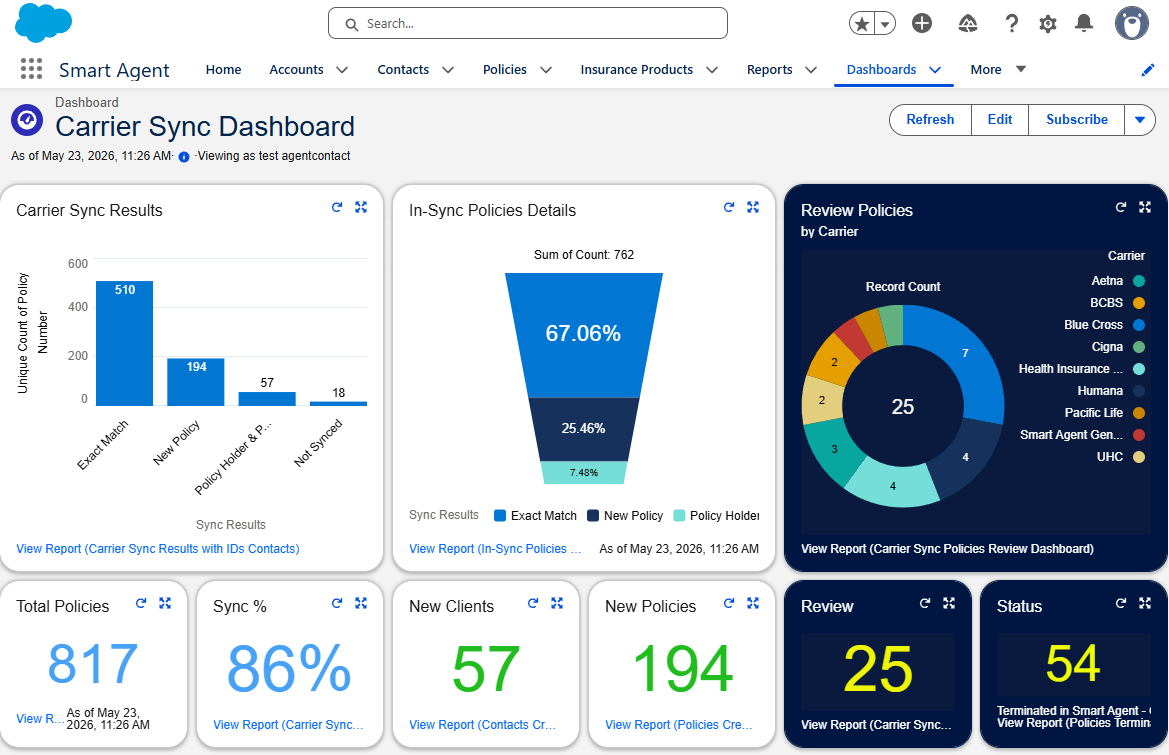Expand the Reports tab chevron
1169x755 pixels.
click(x=811, y=70)
